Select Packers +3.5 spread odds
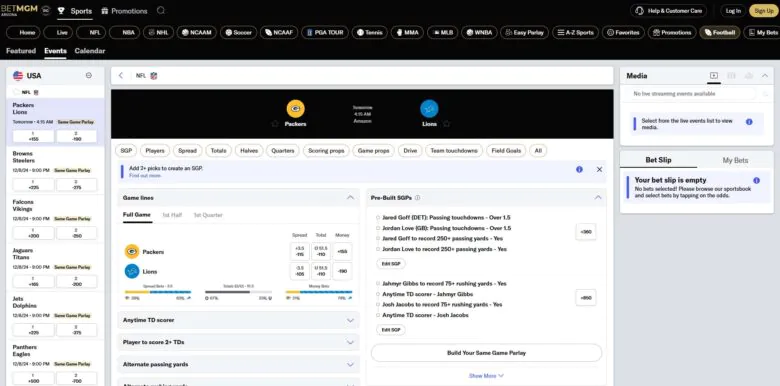The height and width of the screenshot is (386, 780). click(300, 251)
